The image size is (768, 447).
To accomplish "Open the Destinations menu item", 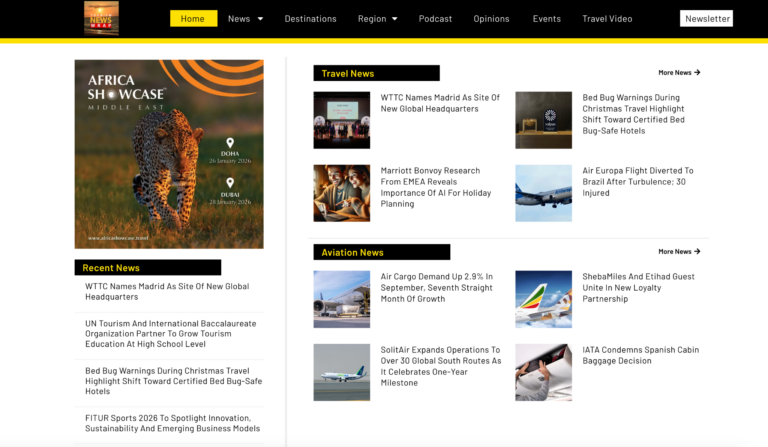I will (311, 19).
